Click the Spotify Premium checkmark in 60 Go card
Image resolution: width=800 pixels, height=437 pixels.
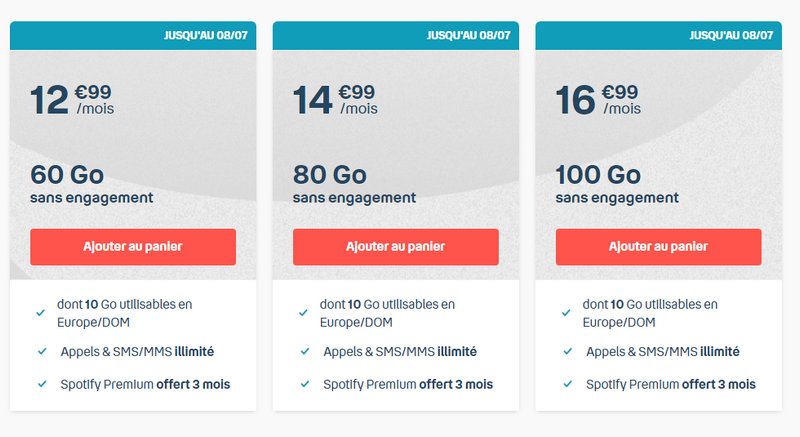click(x=41, y=384)
